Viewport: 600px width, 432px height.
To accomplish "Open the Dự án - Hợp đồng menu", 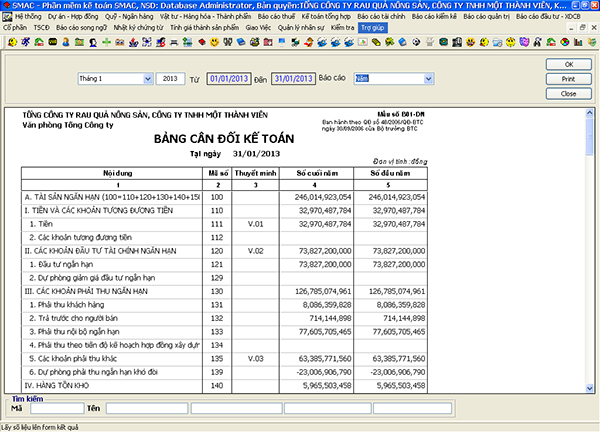I will [73, 17].
